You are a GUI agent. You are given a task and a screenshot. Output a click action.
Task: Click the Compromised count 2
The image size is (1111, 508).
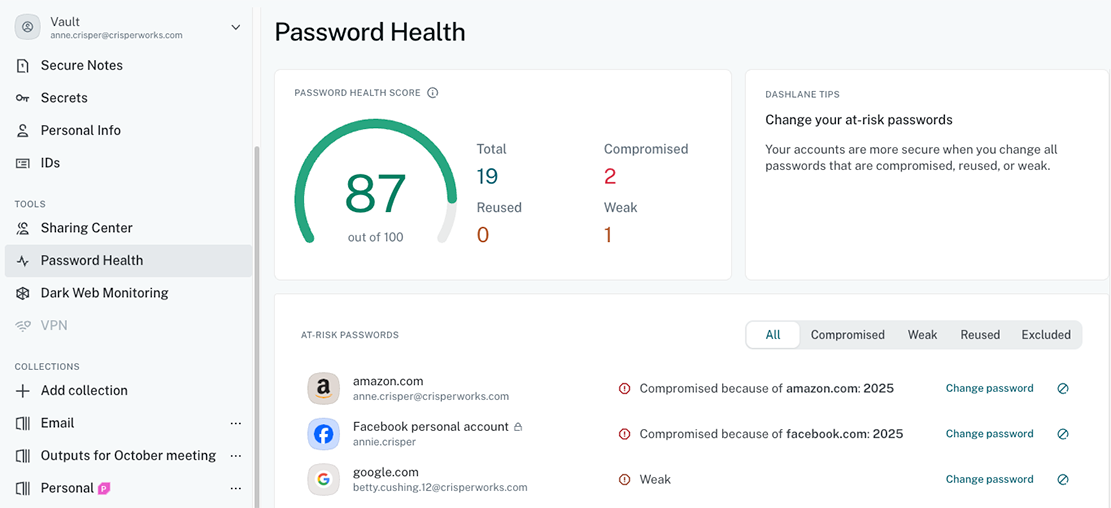coord(610,176)
